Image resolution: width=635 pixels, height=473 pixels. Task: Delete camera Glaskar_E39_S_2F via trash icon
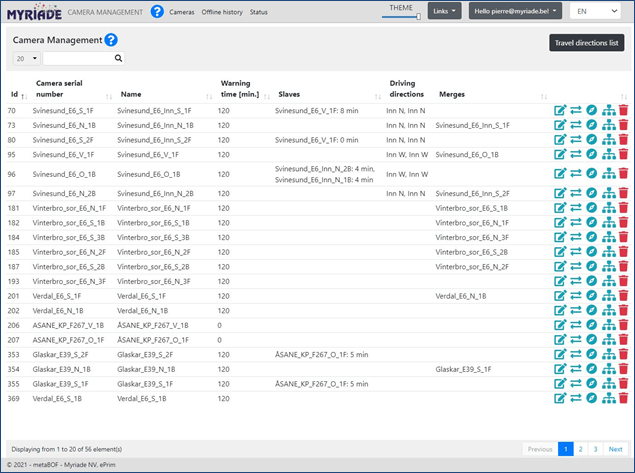[624, 354]
